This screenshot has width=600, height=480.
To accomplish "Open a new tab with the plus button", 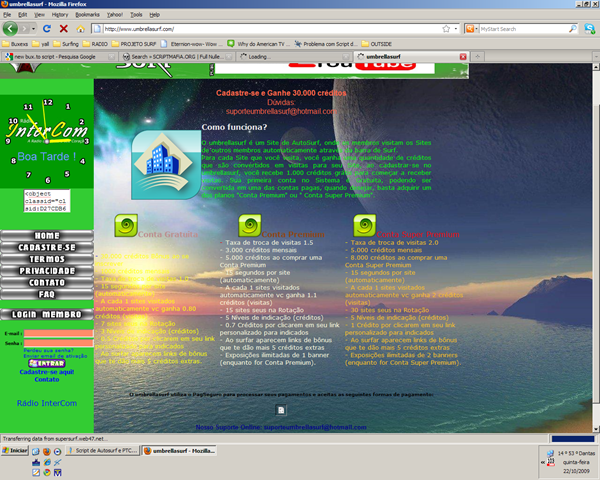I will [478, 57].
